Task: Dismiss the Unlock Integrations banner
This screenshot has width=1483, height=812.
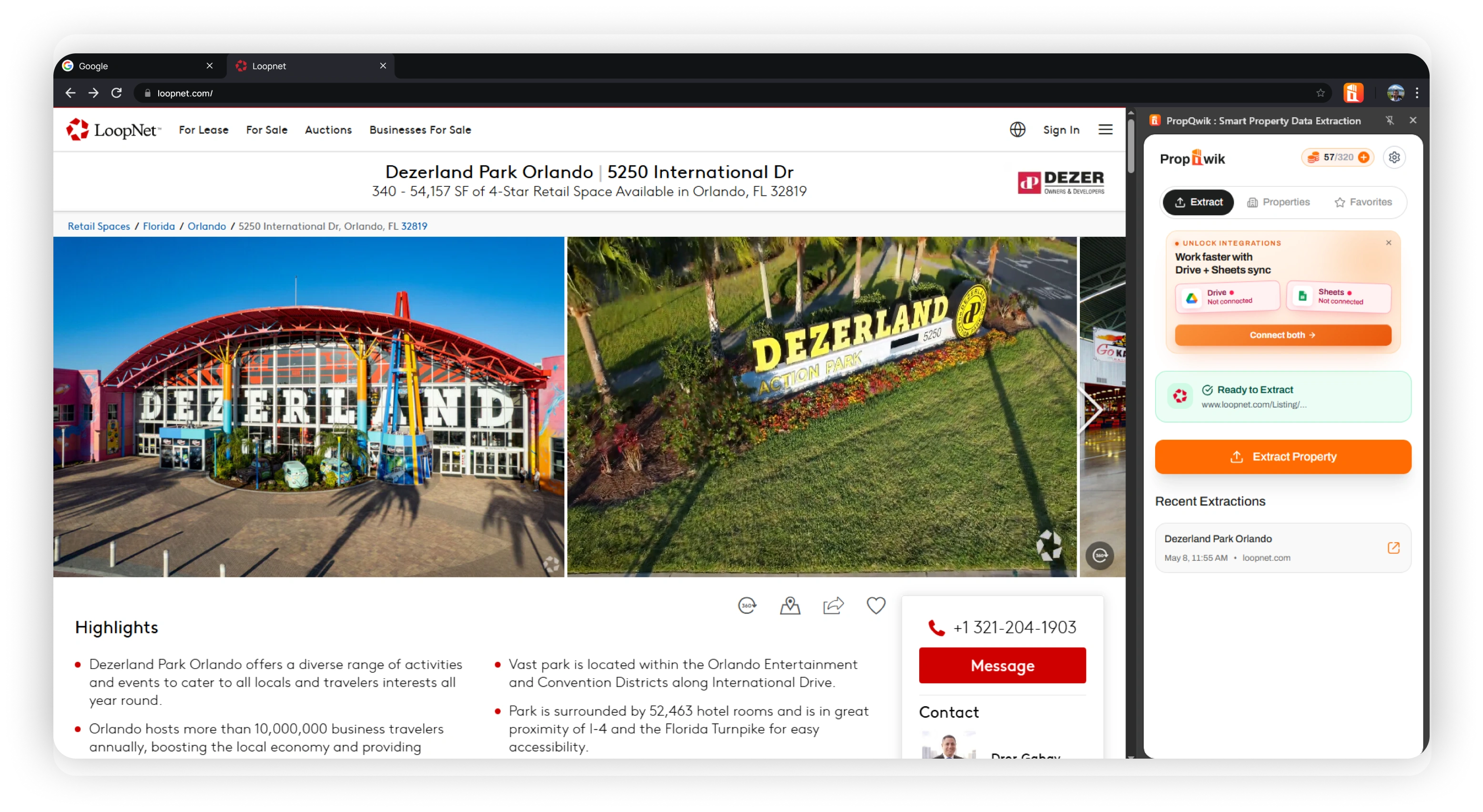Action: click(x=1389, y=243)
